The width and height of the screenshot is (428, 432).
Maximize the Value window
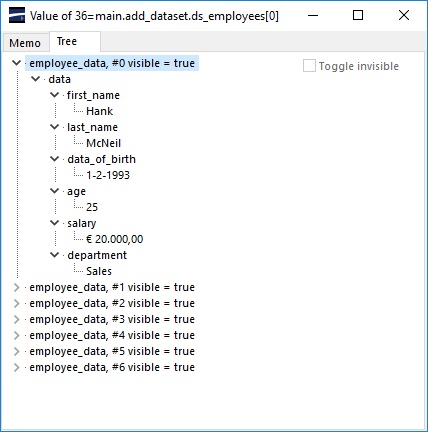pos(358,15)
